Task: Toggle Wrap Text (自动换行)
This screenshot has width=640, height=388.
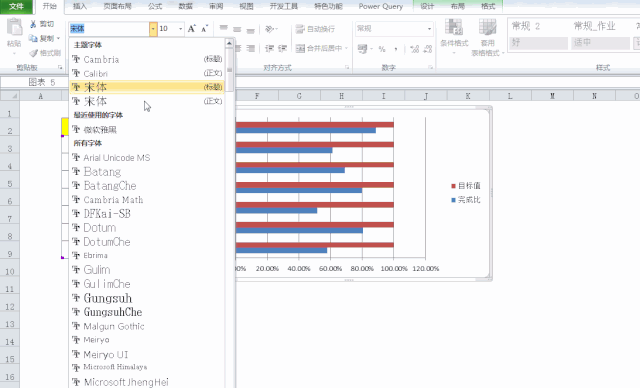Action: (x=315, y=29)
